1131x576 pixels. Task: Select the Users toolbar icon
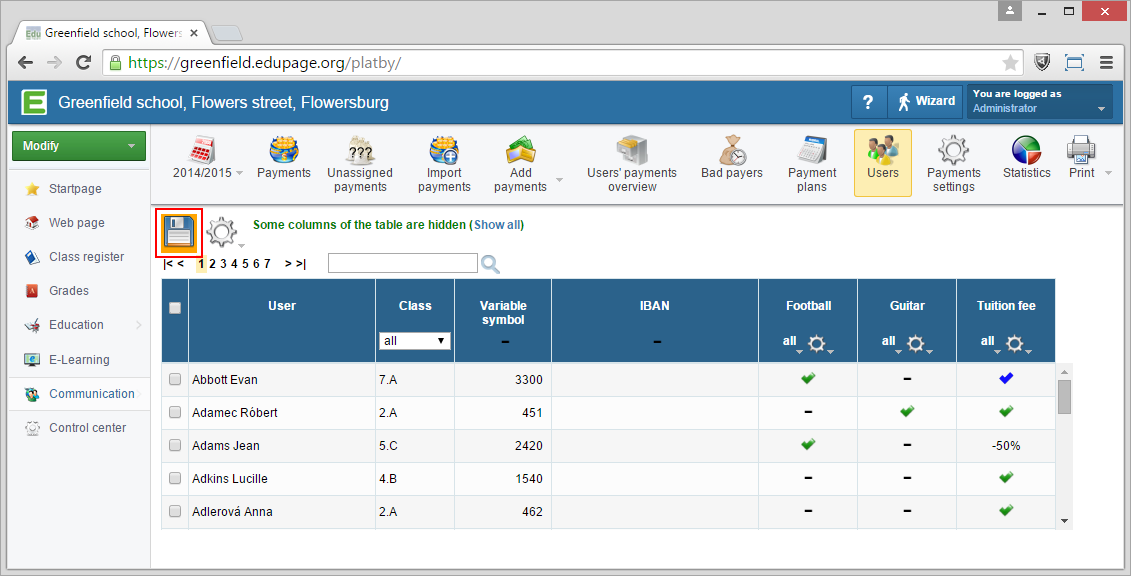click(x=883, y=163)
